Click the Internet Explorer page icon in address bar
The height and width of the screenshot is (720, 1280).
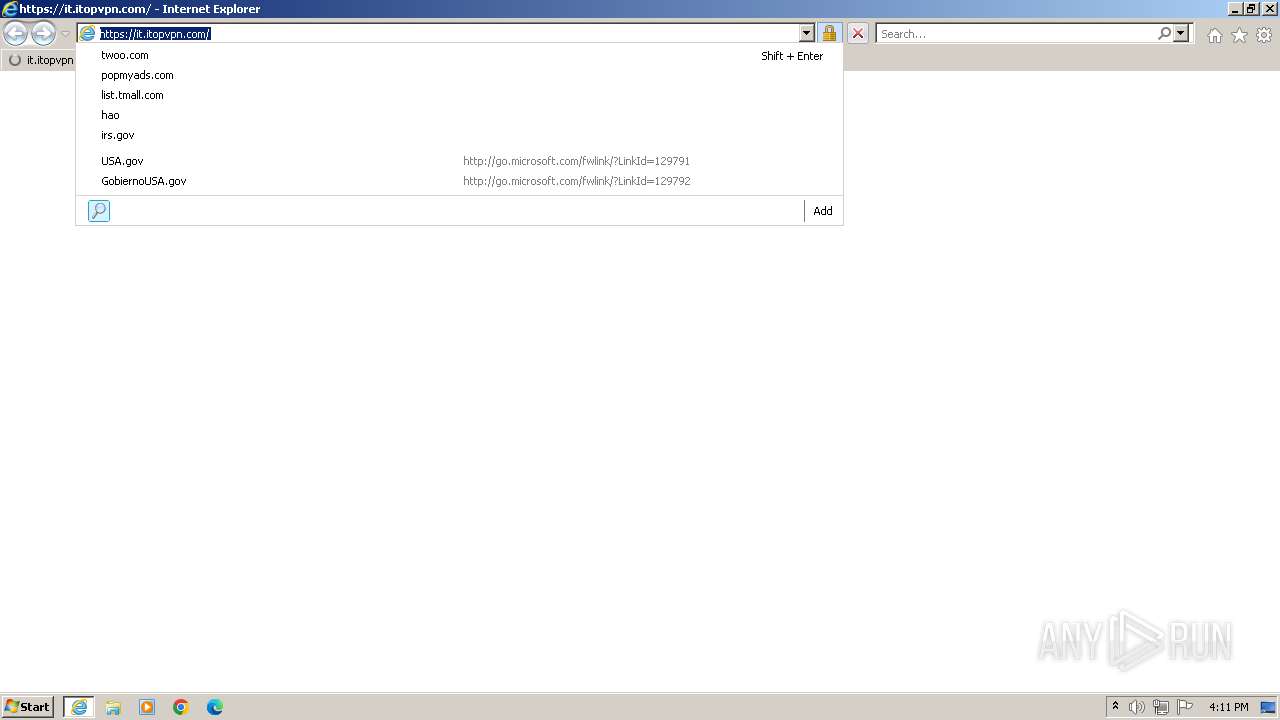click(88, 34)
